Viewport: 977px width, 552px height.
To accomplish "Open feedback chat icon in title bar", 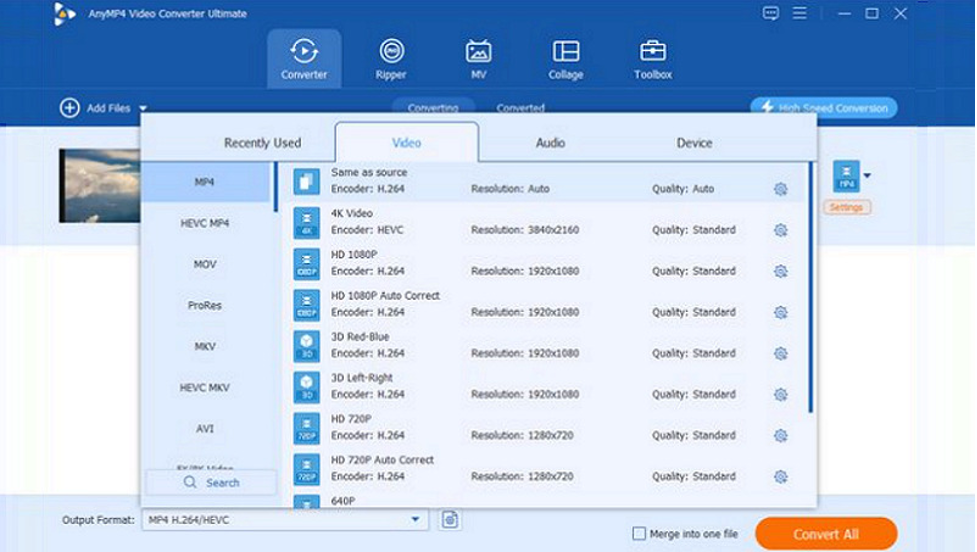I will click(770, 13).
